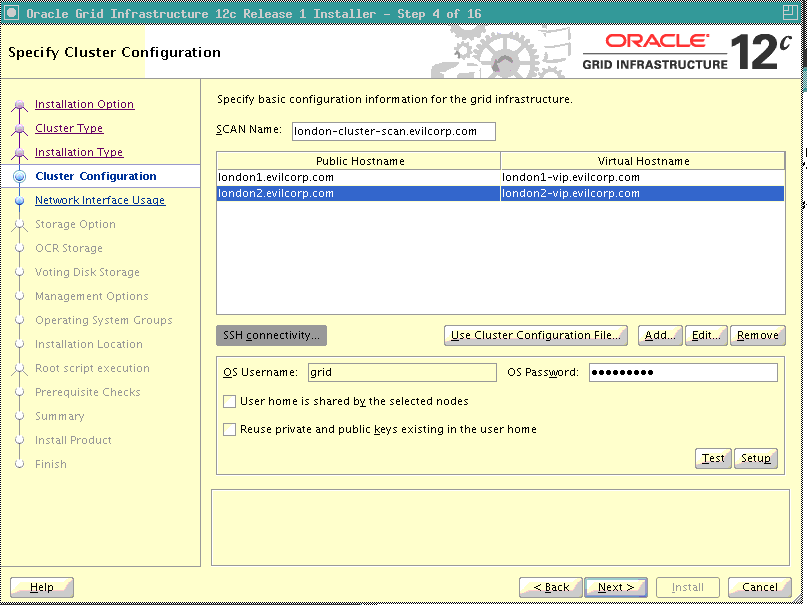
Task: Click the Prerequisite Checks step
Action: point(87,392)
